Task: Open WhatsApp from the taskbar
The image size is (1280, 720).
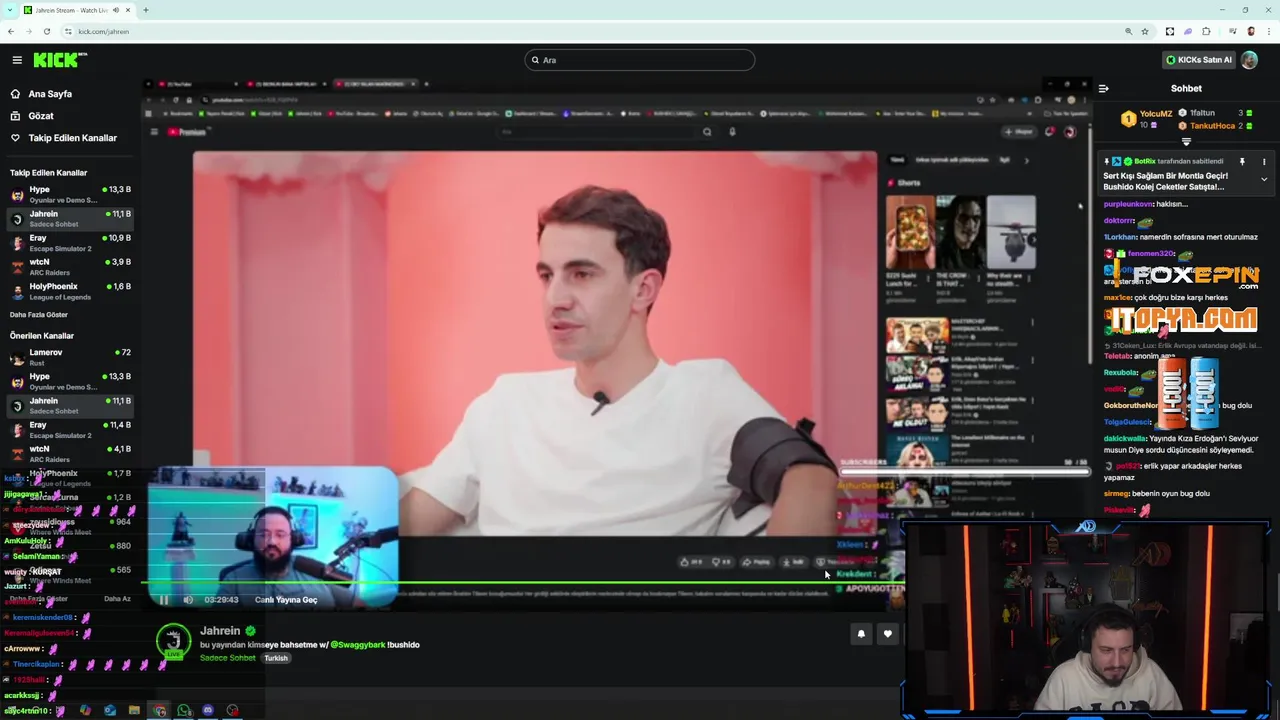Action: (x=184, y=711)
